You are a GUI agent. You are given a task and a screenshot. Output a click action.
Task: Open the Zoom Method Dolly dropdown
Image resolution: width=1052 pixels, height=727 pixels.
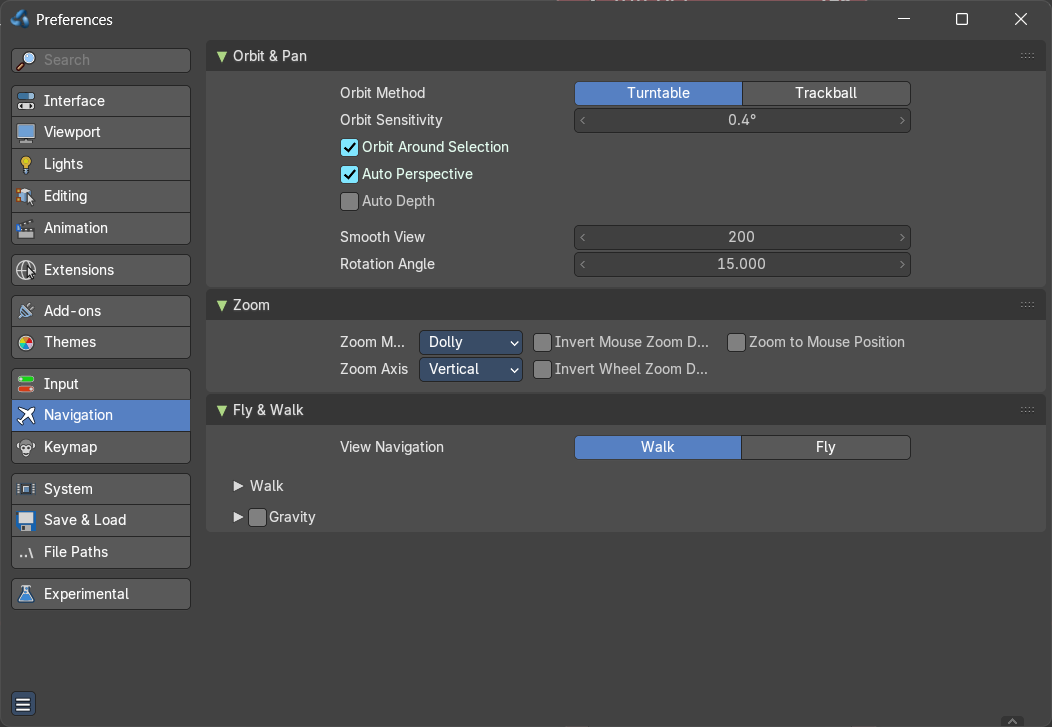tap(471, 343)
